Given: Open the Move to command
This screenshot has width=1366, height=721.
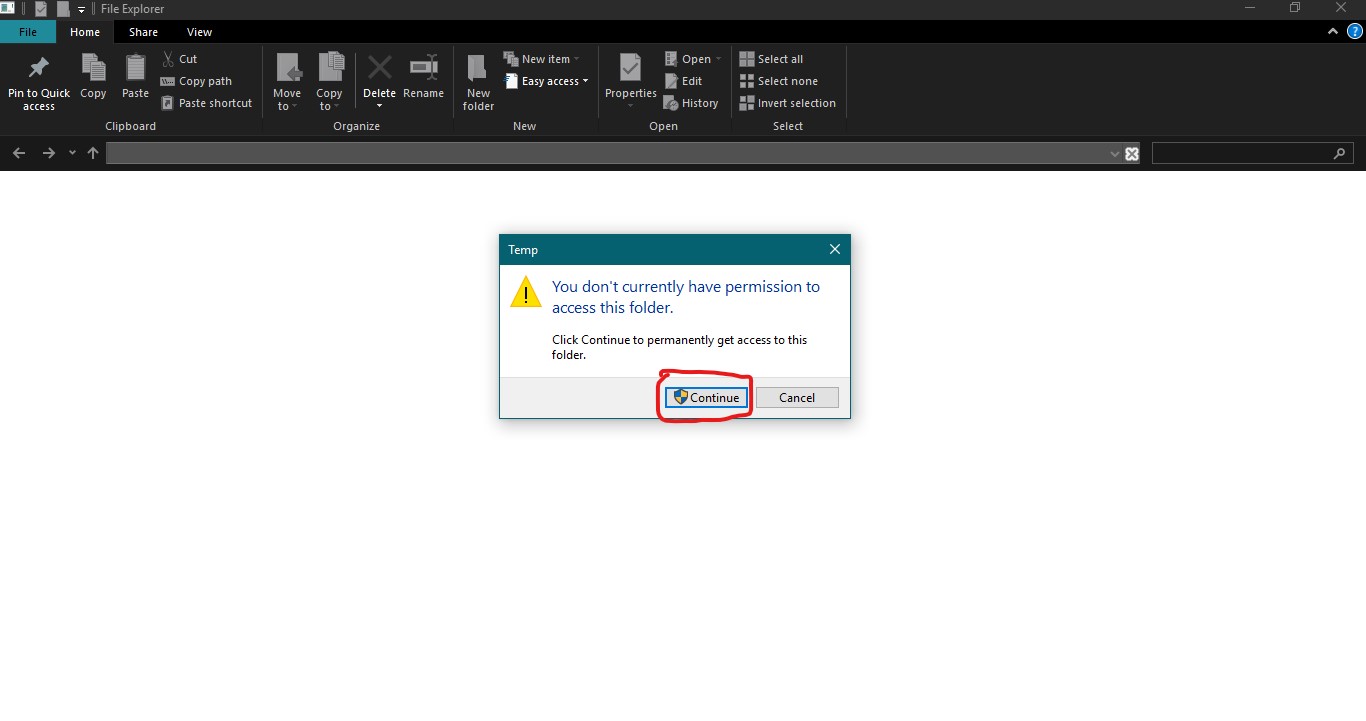Looking at the screenshot, I should (x=287, y=82).
